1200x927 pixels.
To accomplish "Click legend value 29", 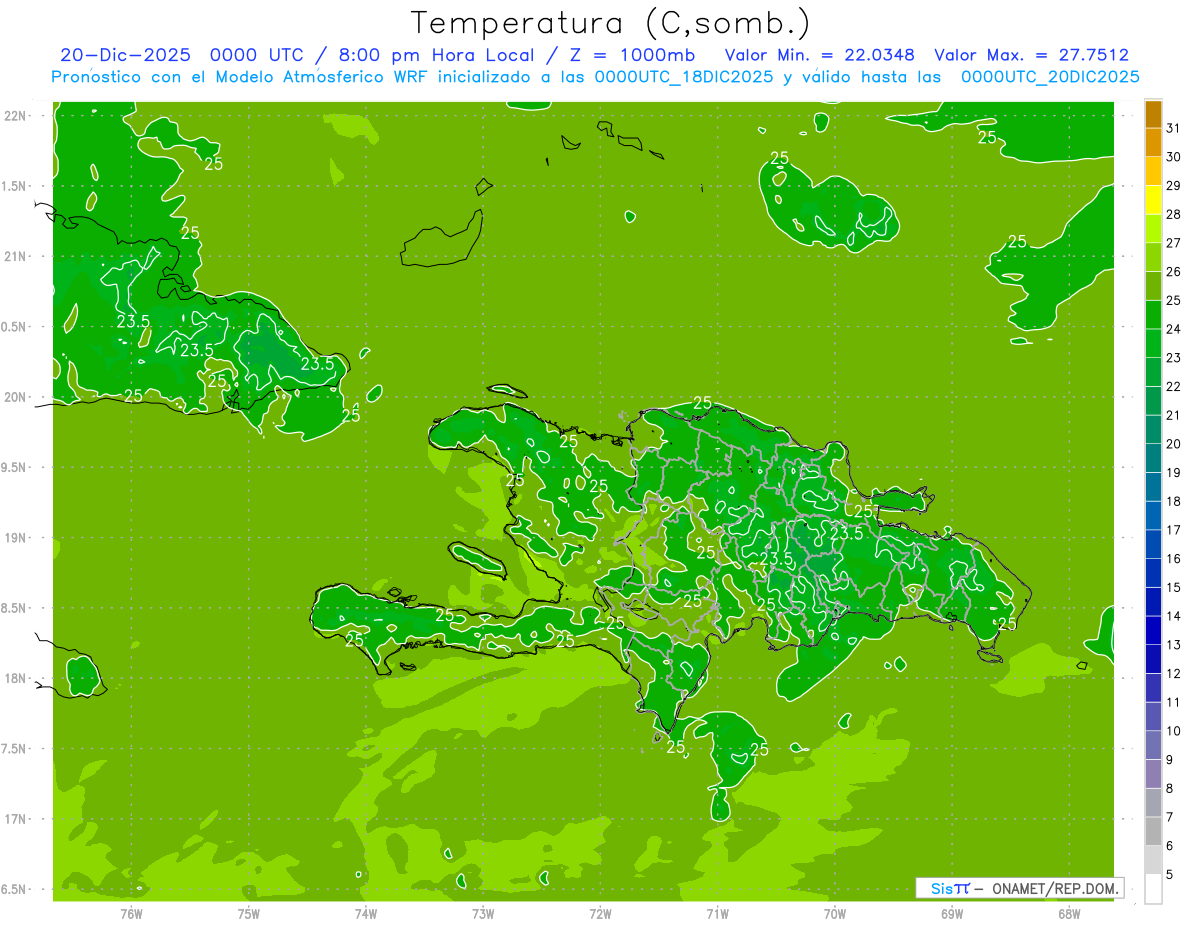I will point(1173,186).
